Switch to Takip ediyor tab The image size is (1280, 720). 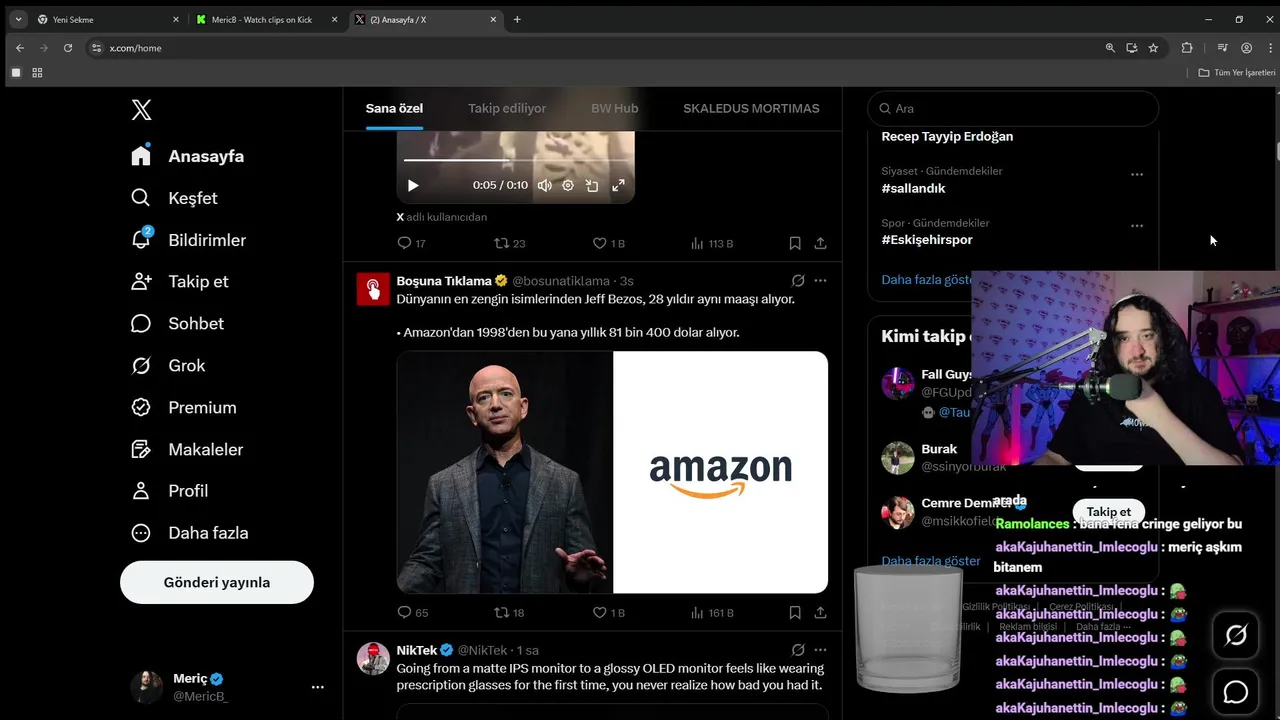point(507,108)
